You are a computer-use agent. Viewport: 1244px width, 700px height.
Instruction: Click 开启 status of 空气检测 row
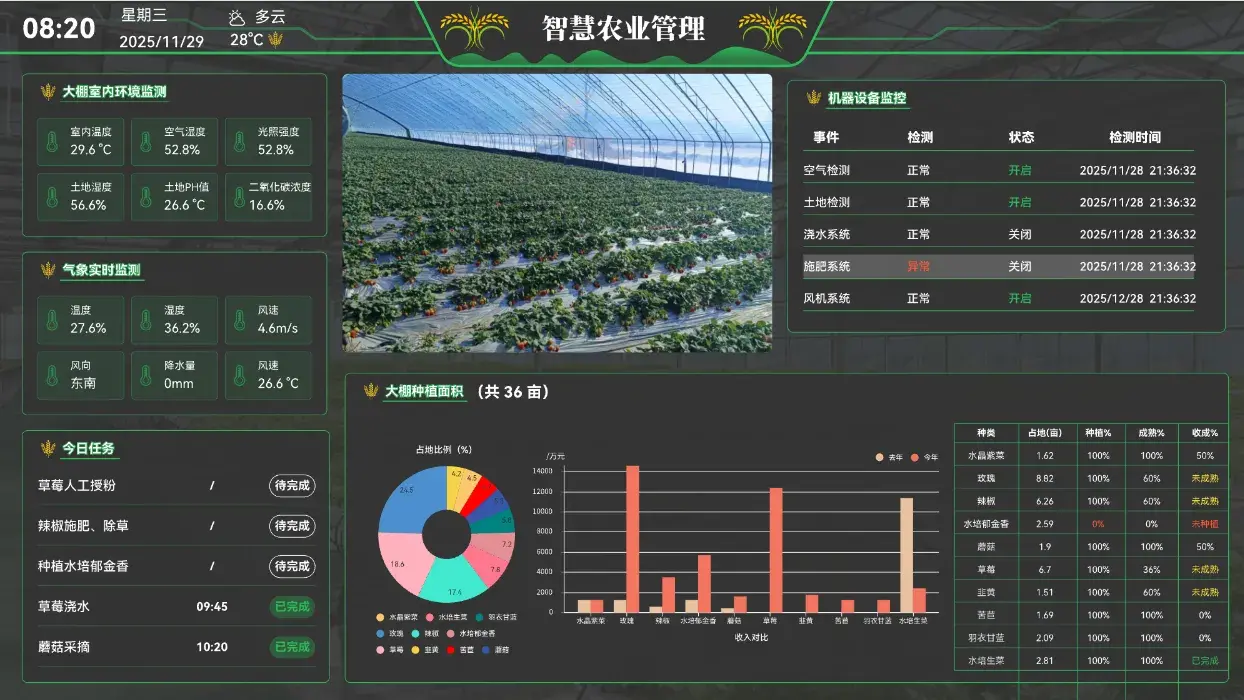point(1019,171)
